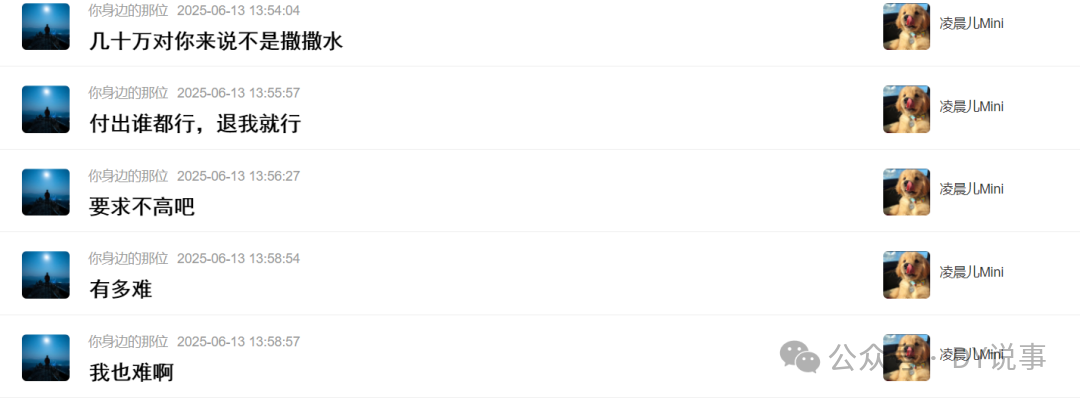
Task: Open sender avatar next to 付出谁都行，退我就行
Action: click(x=45, y=109)
